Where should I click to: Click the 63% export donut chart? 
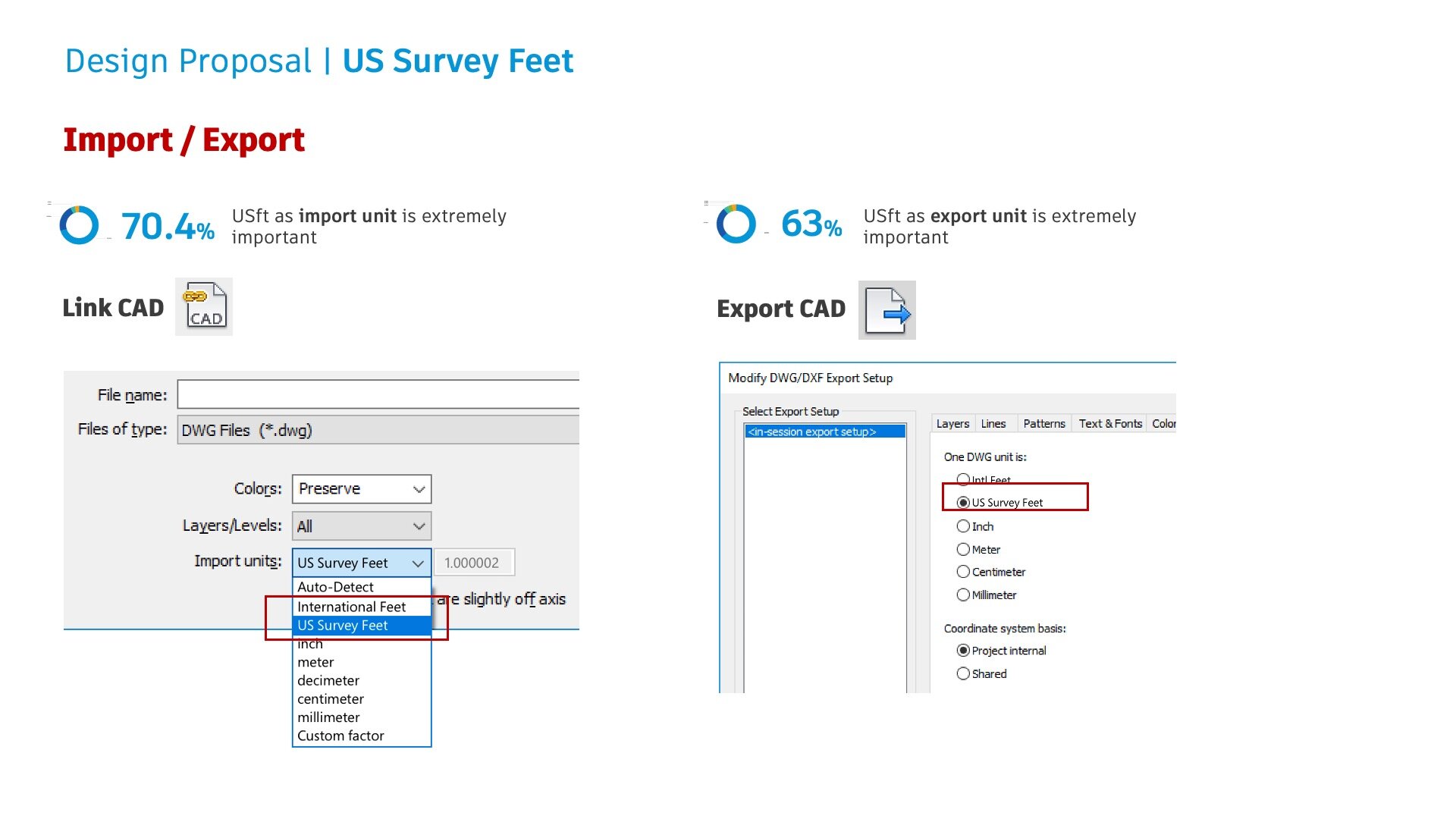[x=736, y=224]
